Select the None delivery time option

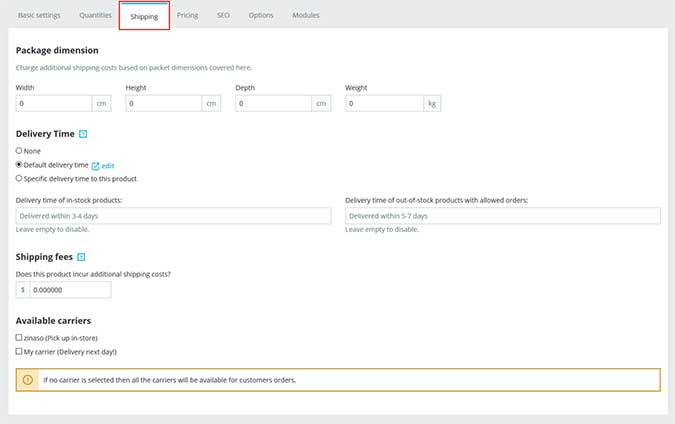click(x=19, y=150)
